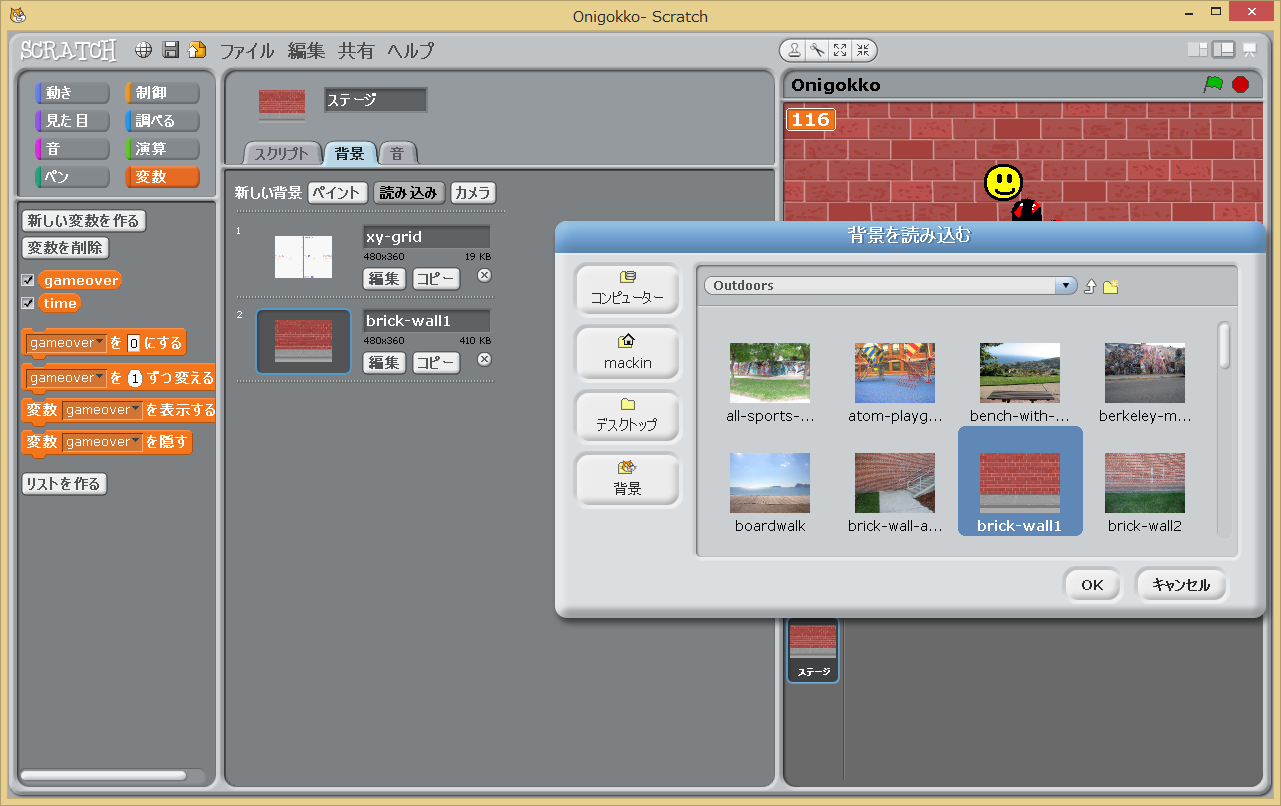The width and height of the screenshot is (1281, 806).
Task: Delete the xy-grid background
Action: point(484,275)
